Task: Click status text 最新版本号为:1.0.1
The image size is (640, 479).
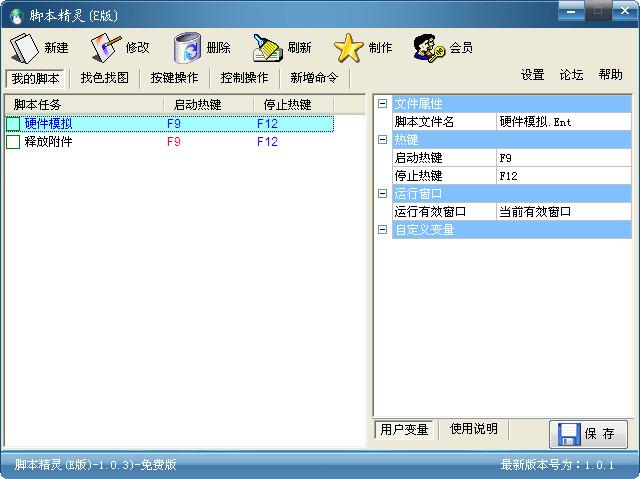Action: click(557, 465)
